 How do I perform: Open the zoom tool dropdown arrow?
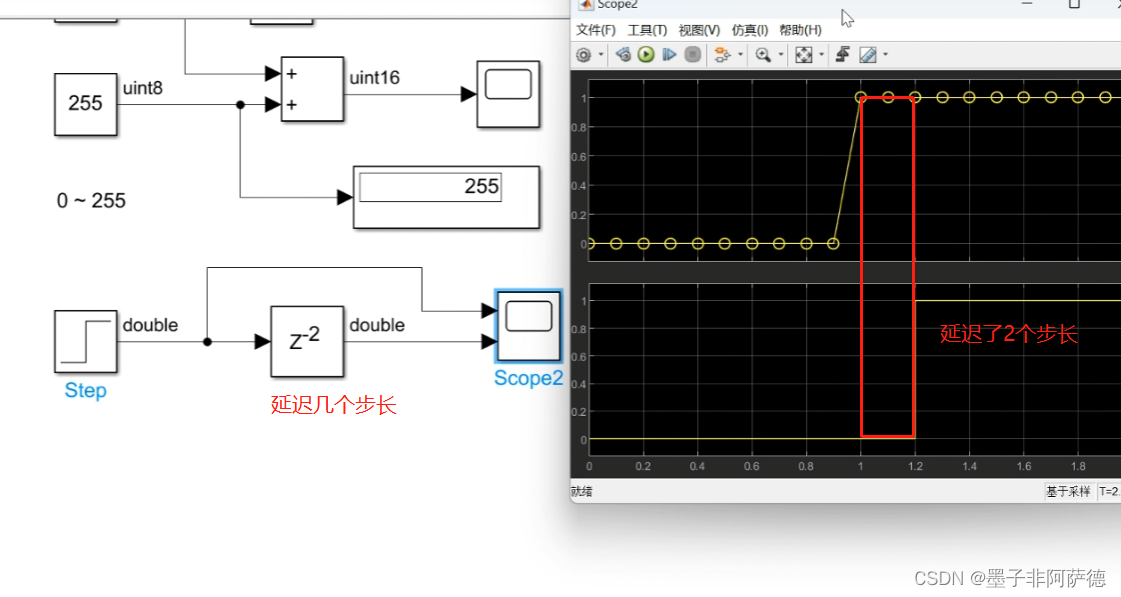(781, 55)
